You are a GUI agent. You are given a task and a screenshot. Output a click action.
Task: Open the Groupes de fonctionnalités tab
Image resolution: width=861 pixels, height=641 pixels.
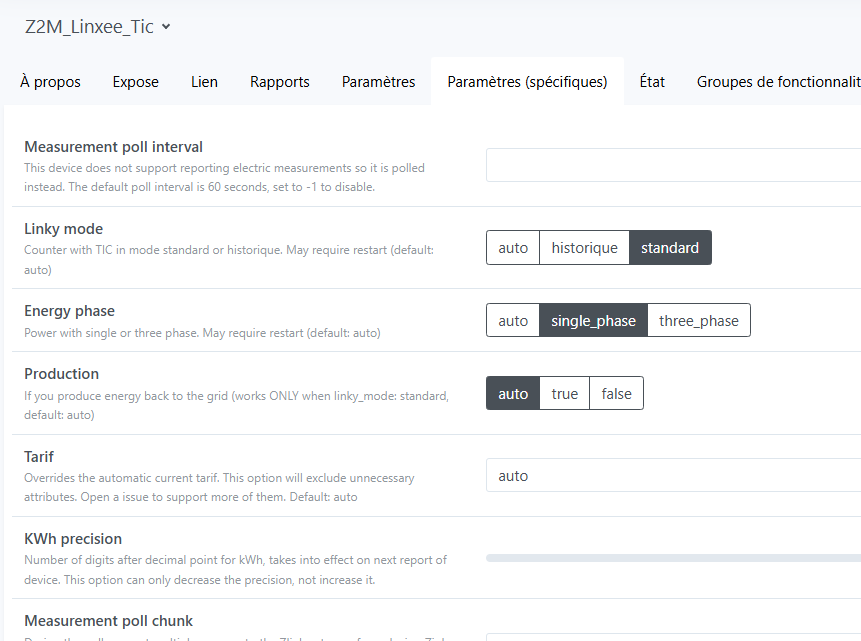778,82
